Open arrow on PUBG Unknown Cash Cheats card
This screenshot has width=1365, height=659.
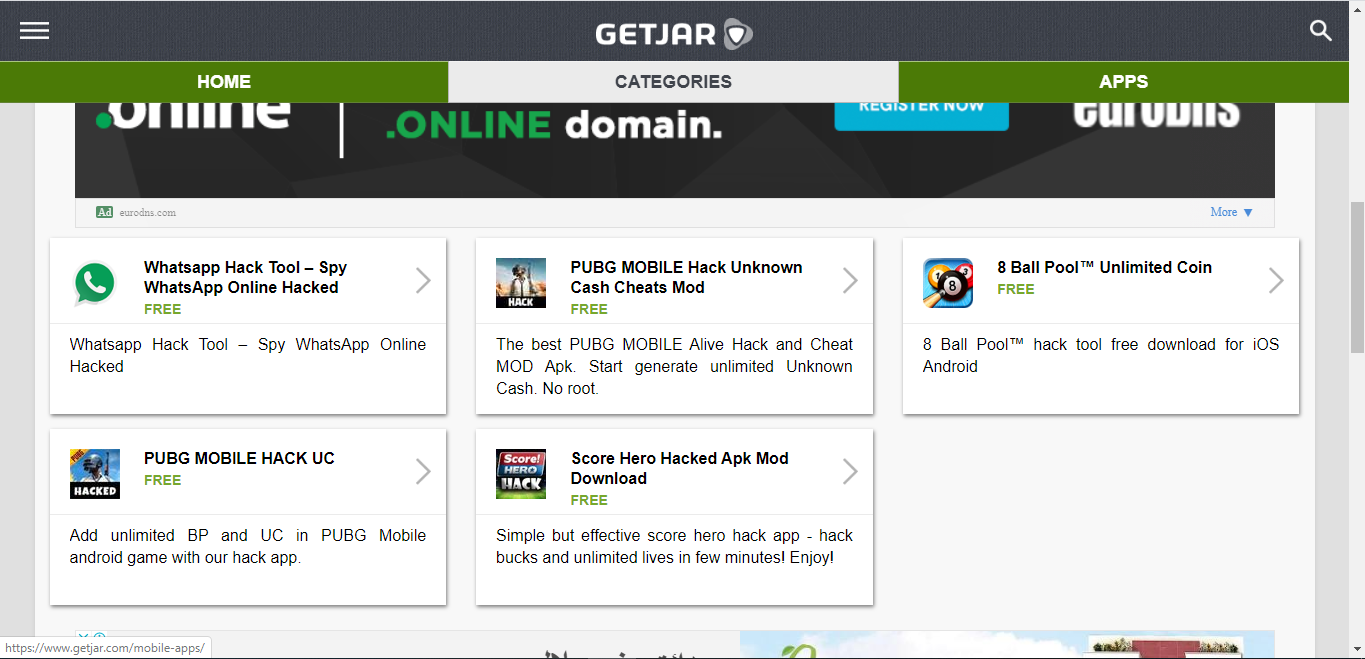pos(850,281)
